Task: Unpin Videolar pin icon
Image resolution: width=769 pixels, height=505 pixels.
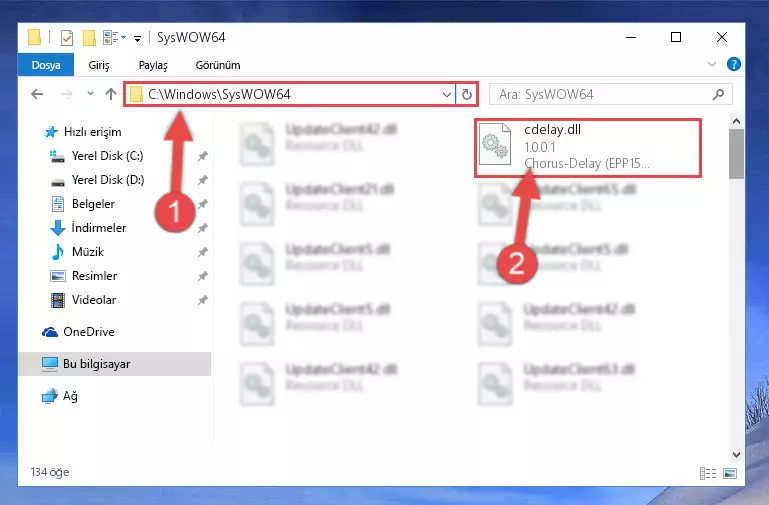Action: click(202, 300)
